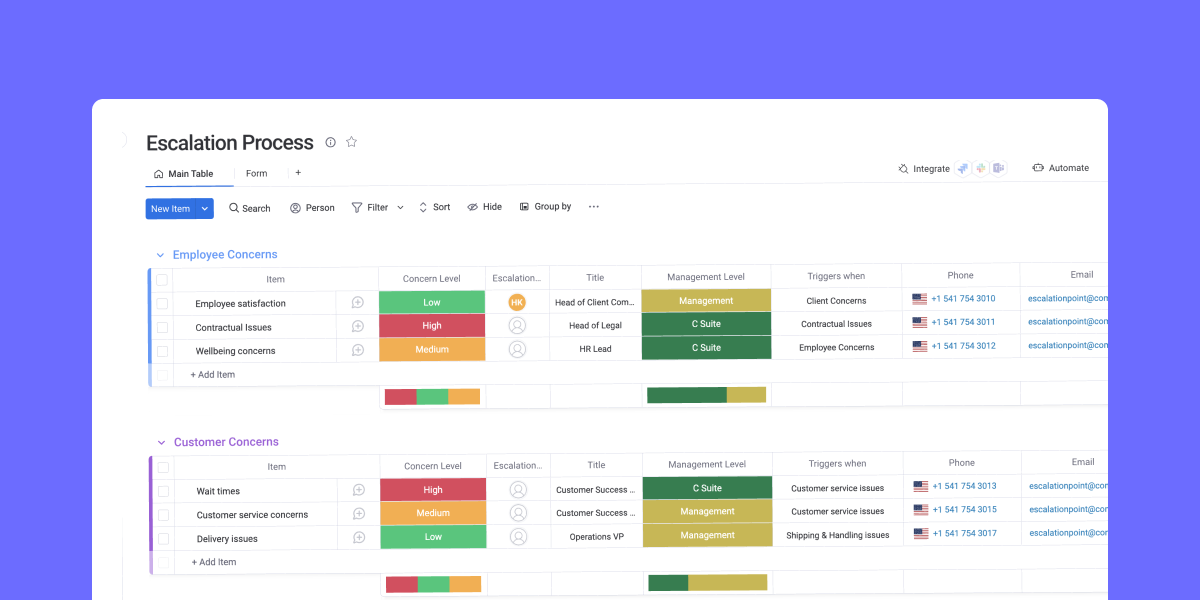Tick the Delivery issues row checkbox
Image resolution: width=1200 pixels, height=600 pixels.
coord(163,539)
